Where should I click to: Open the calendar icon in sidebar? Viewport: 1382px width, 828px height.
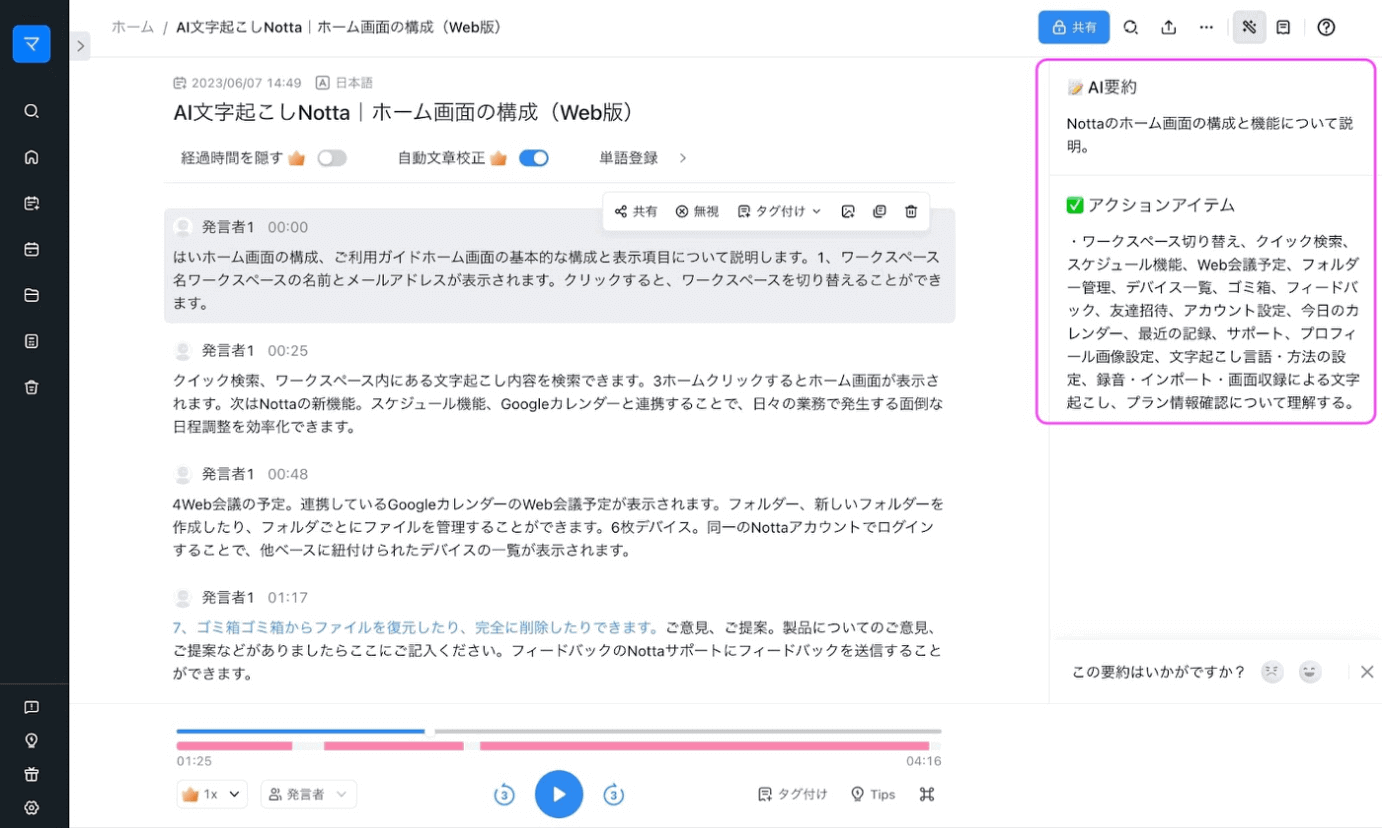tap(31, 249)
